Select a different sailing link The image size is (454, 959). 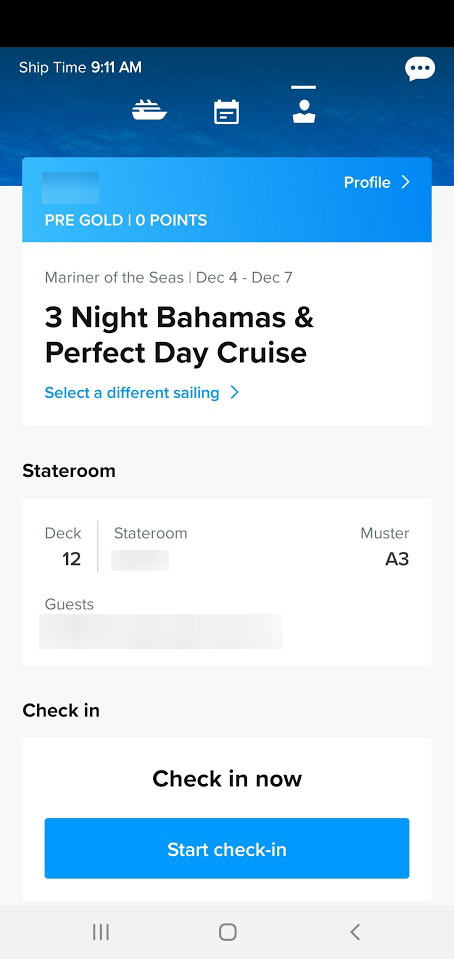tap(132, 393)
